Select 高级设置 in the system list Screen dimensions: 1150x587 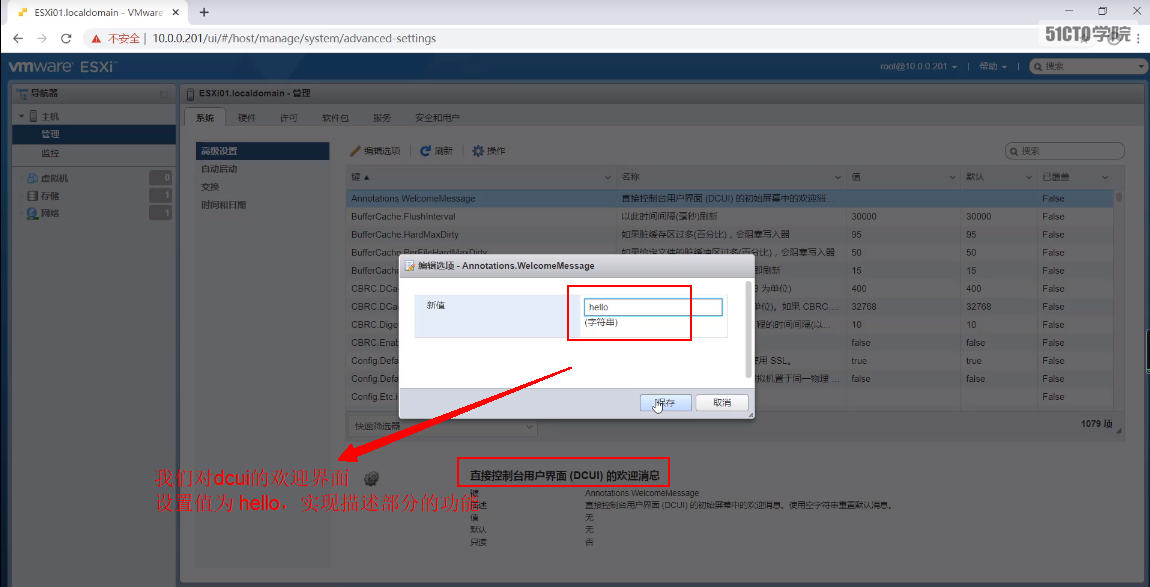click(x=263, y=151)
